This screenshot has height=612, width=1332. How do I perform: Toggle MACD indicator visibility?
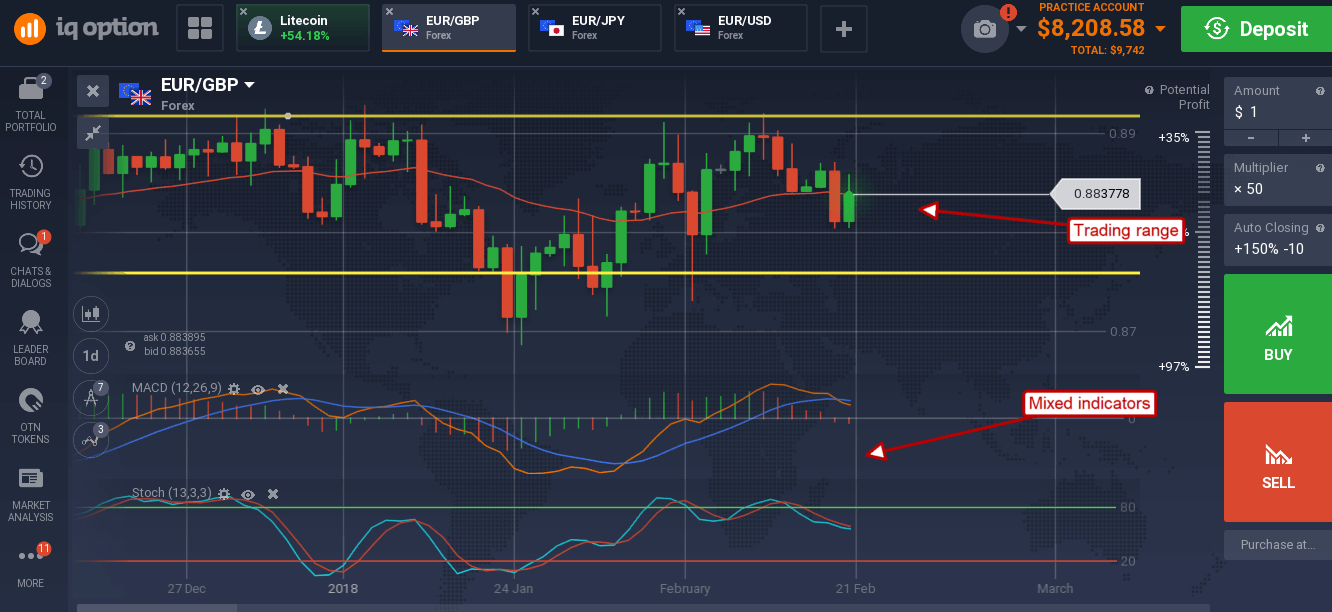pyautogui.click(x=258, y=388)
